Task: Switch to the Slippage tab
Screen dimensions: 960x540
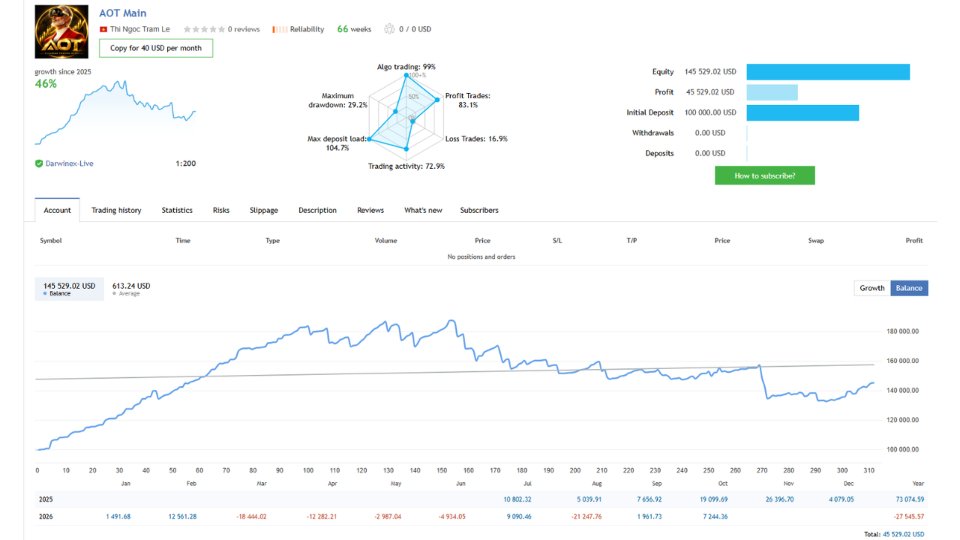Action: (x=264, y=210)
